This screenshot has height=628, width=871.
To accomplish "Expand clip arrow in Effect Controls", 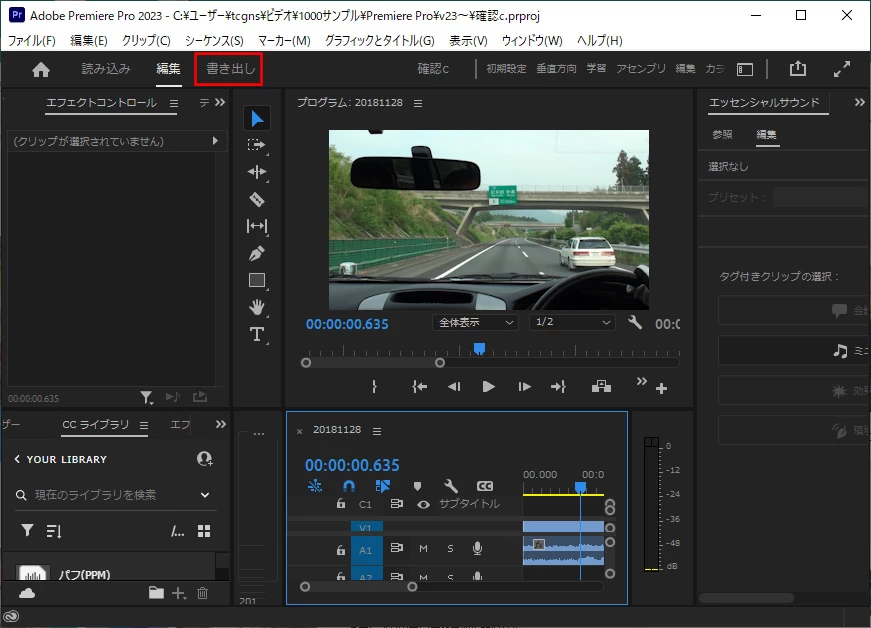I will [x=215, y=141].
